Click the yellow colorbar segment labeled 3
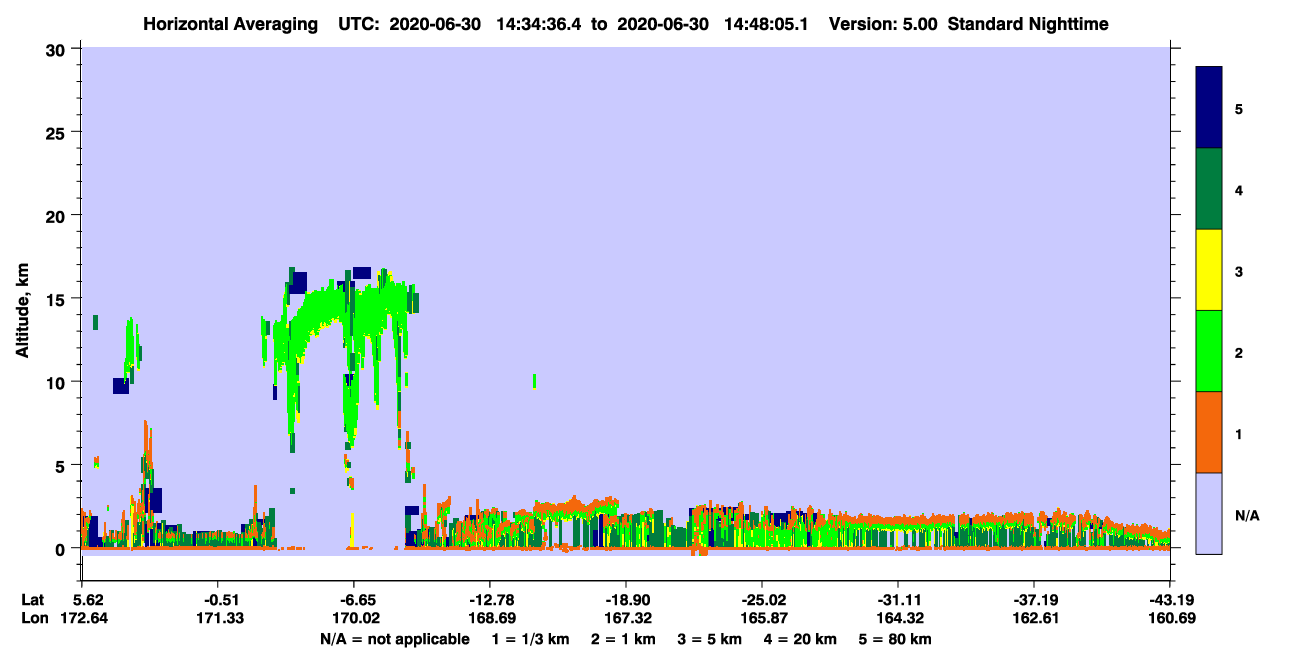This screenshot has height=667, width=1300. click(x=1209, y=270)
